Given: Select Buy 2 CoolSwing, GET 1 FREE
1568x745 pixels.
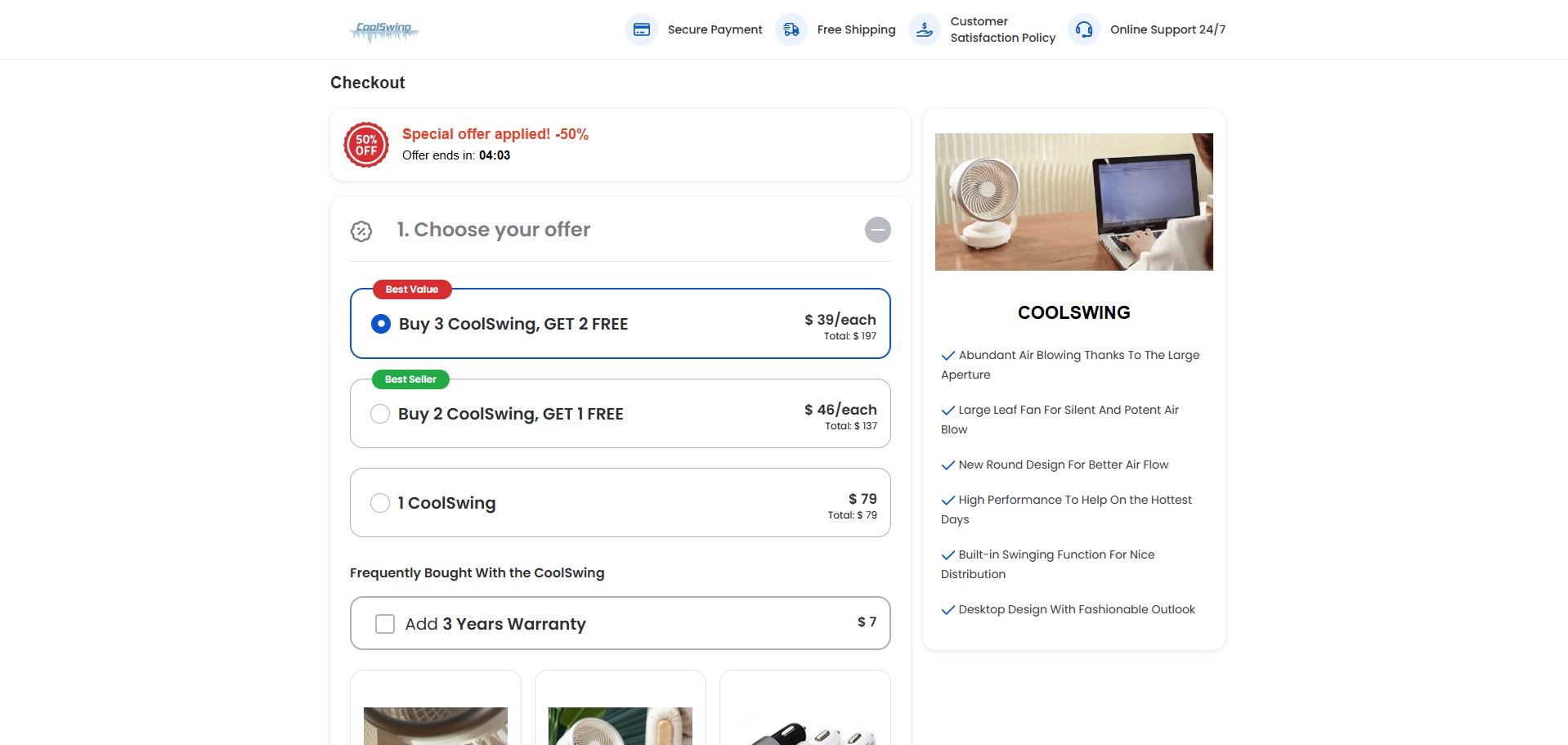Looking at the screenshot, I should tap(380, 414).
